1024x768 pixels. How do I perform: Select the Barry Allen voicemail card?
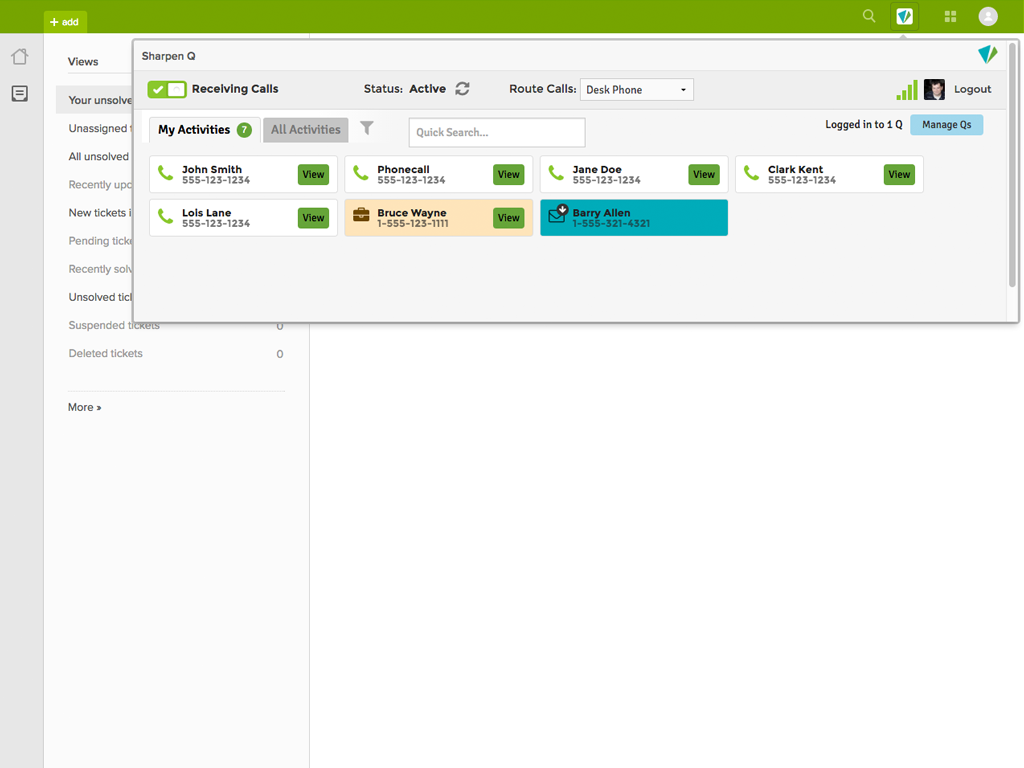634,218
